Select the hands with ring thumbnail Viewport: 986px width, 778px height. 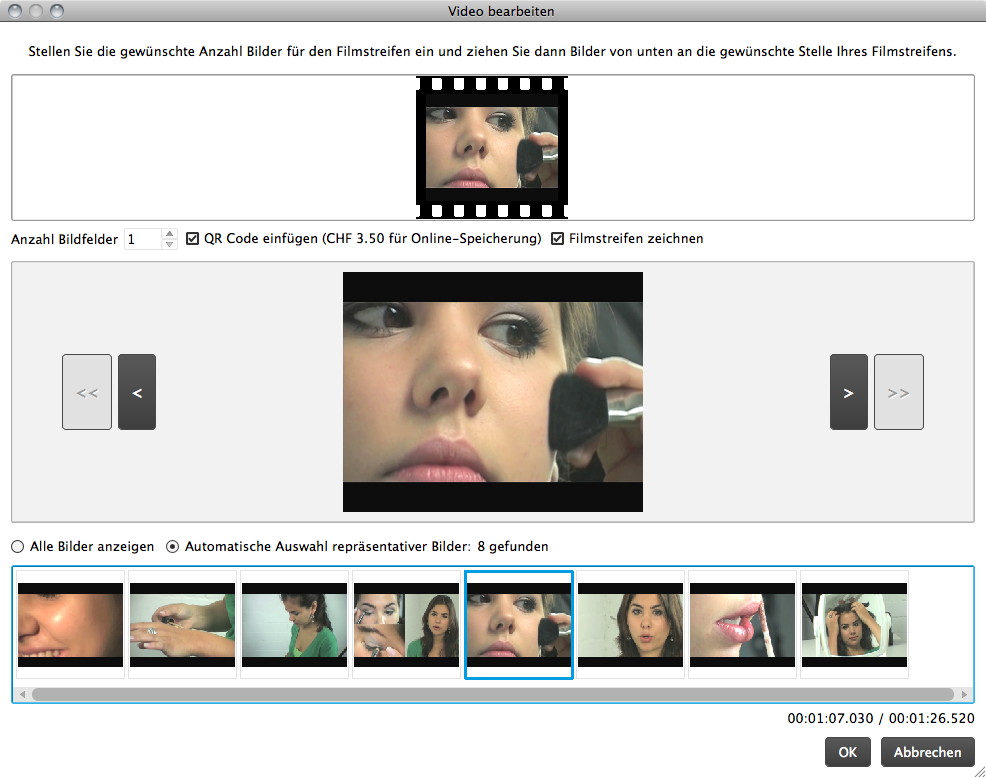click(x=182, y=625)
